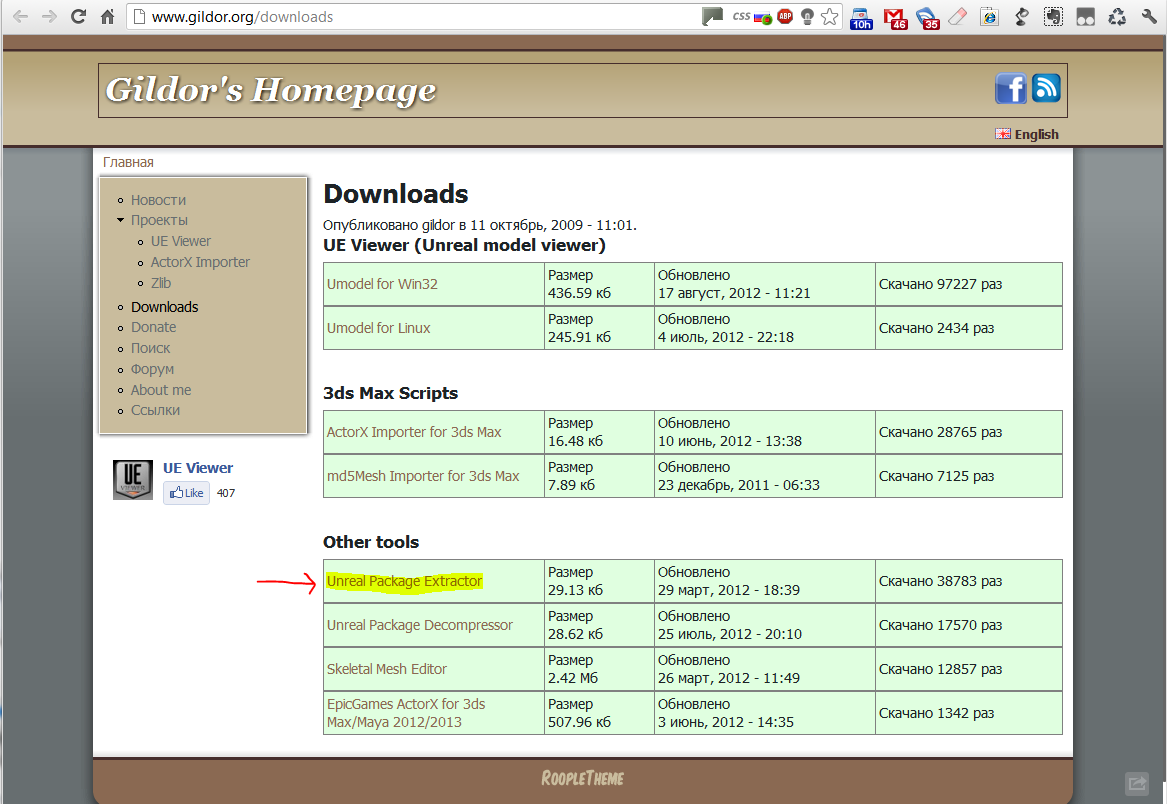
Task: Download EpicGames ActorX for 3ds Max/Maya
Action: (x=406, y=713)
